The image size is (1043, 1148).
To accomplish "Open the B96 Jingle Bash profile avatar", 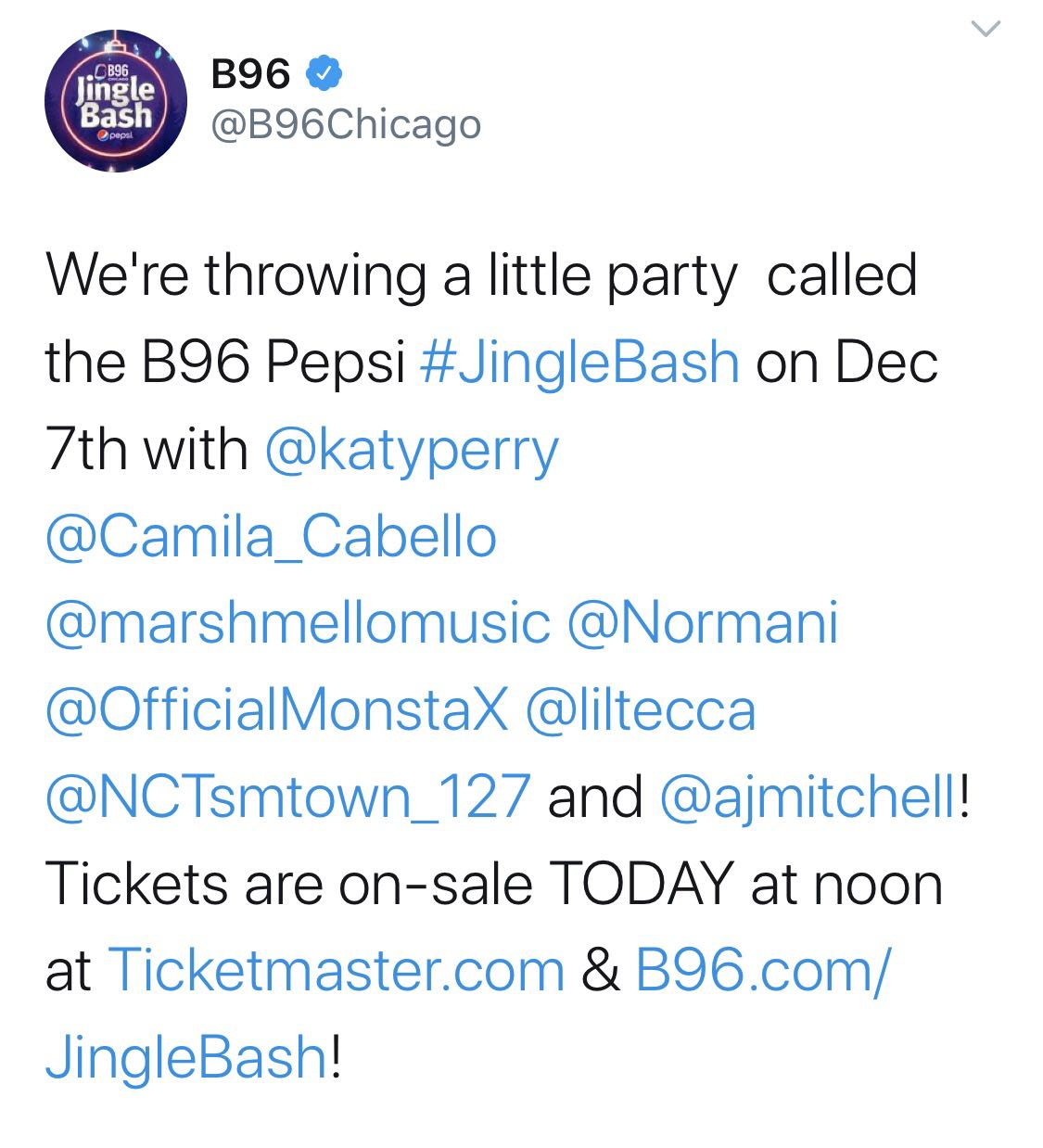I will (x=116, y=100).
